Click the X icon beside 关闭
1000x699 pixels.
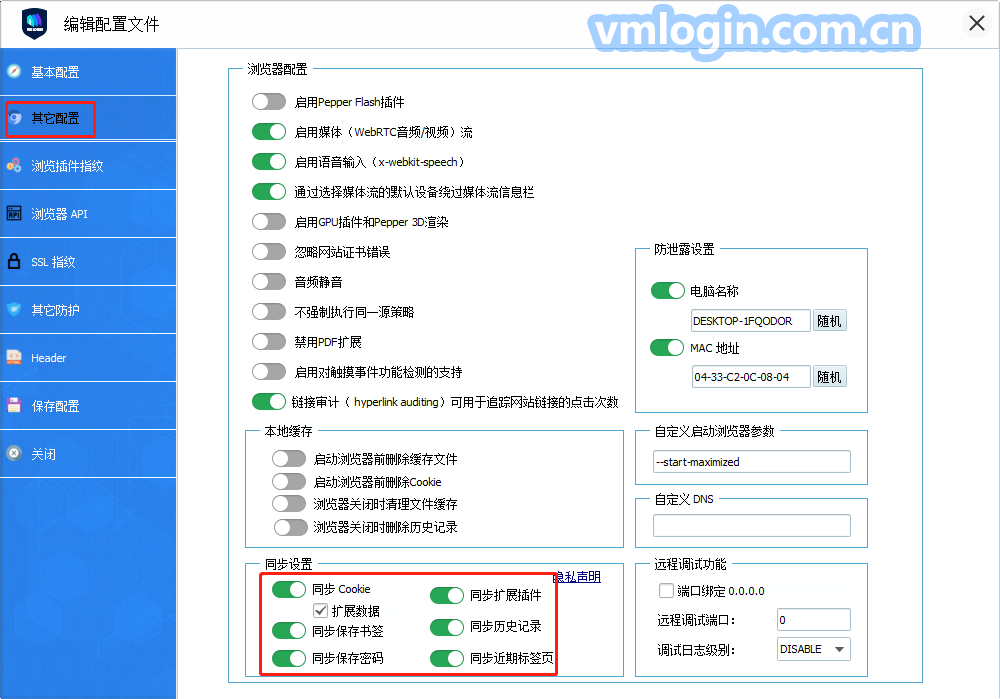(x=14, y=454)
